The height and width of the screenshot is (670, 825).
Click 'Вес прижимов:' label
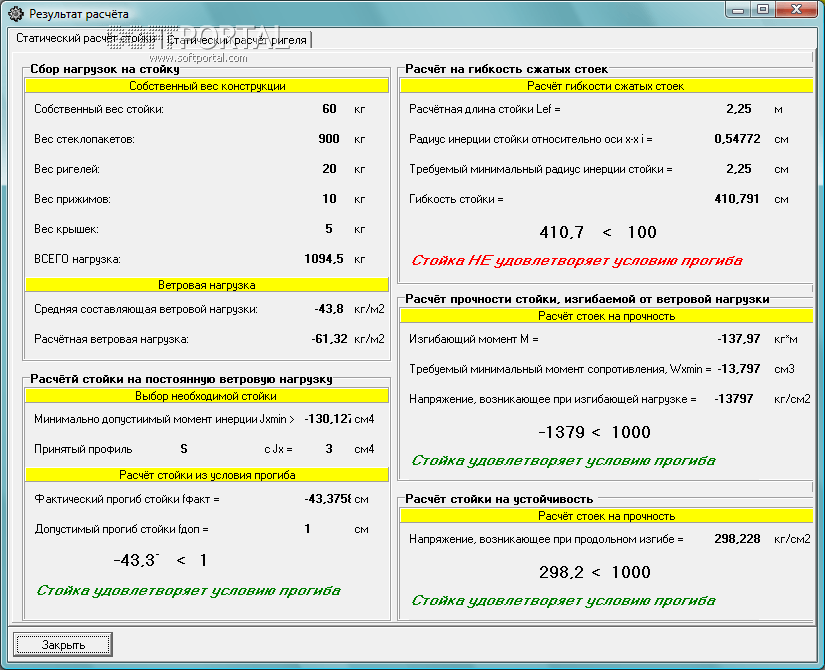72,199
